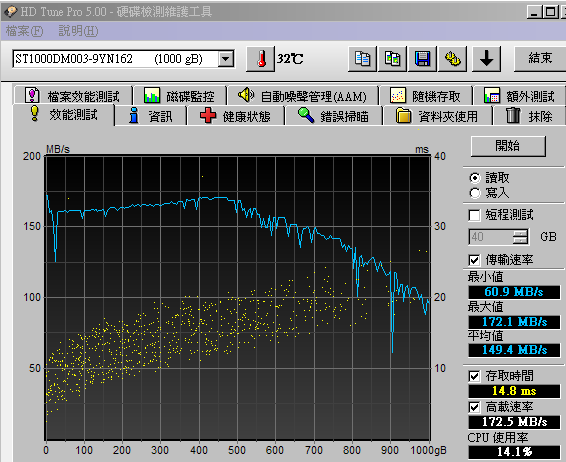Open the 錯誤掃瞄 tab with magnifier icon
Viewport: 566px width, 462px height.
pyautogui.click(x=334, y=116)
